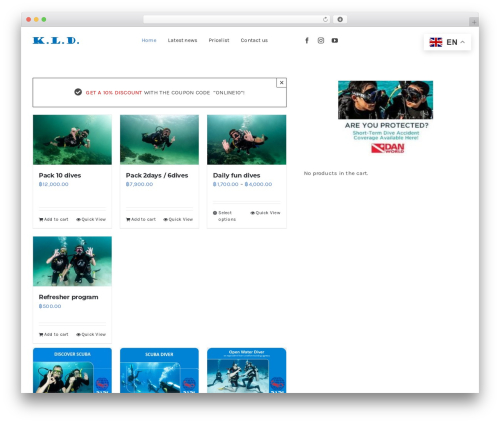Click the UK flag icon
The width and height of the screenshot is (500, 423).
point(436,42)
